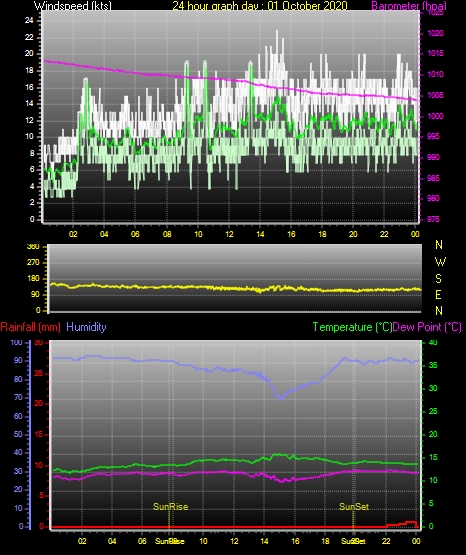This screenshot has width=466, height=555.
Task: Click the Dew Point (°C) legend label
Action: pyautogui.click(x=427, y=327)
